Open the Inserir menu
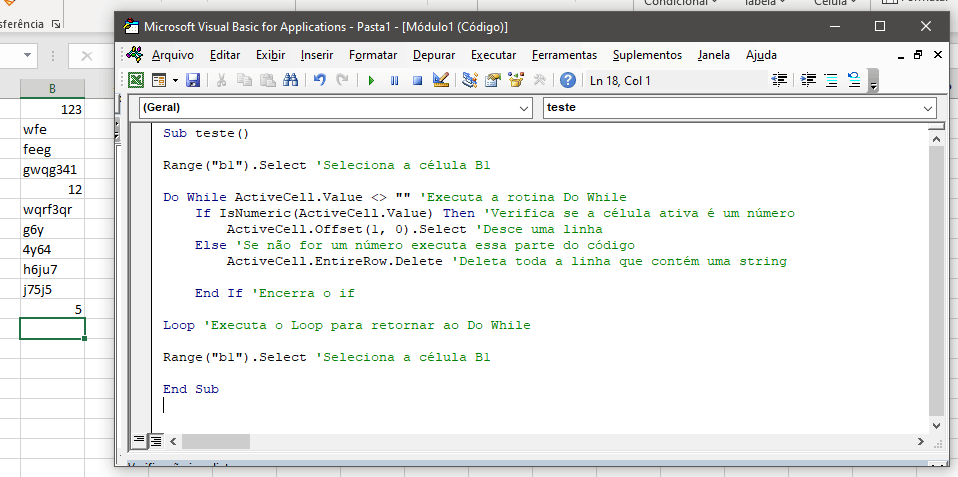 tap(317, 55)
